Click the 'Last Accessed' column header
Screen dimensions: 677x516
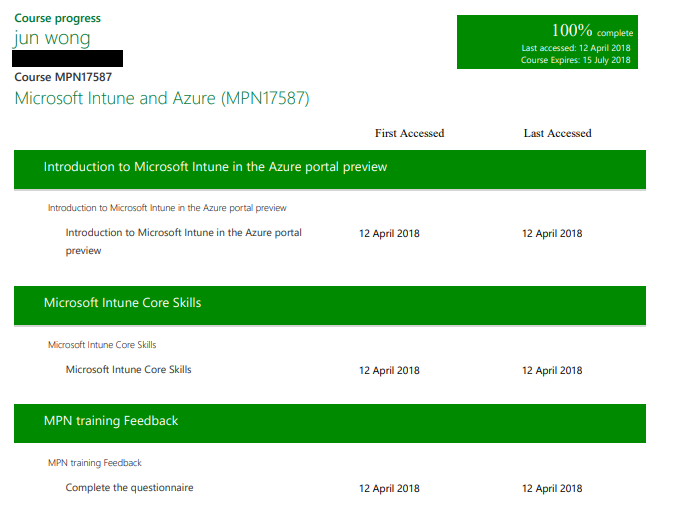(x=557, y=133)
